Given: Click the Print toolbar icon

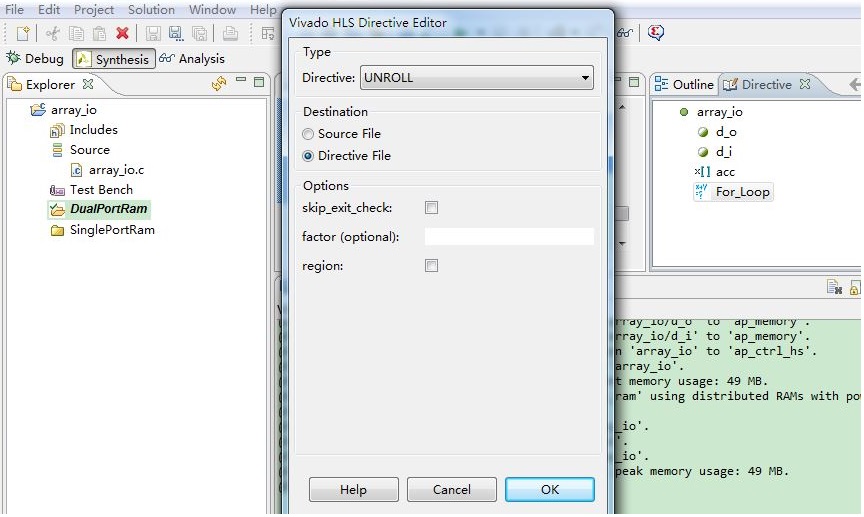Looking at the screenshot, I should click(230, 34).
